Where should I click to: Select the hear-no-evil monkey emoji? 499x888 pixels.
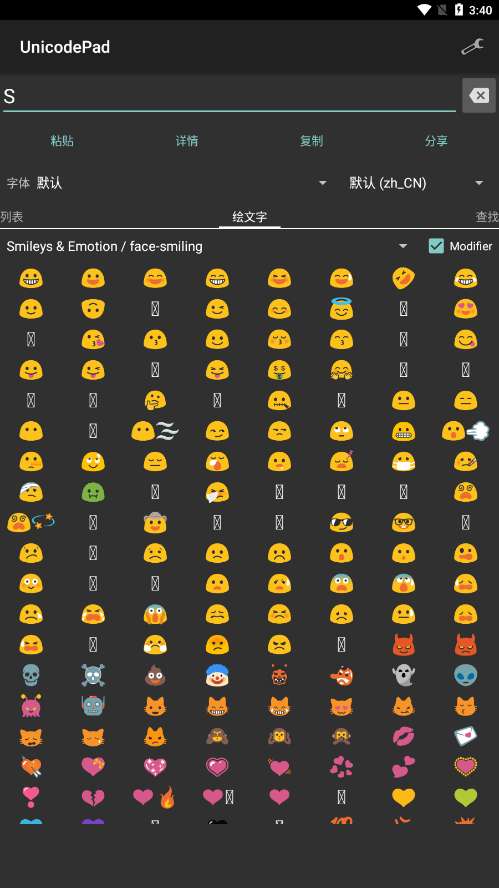[x=279, y=736]
